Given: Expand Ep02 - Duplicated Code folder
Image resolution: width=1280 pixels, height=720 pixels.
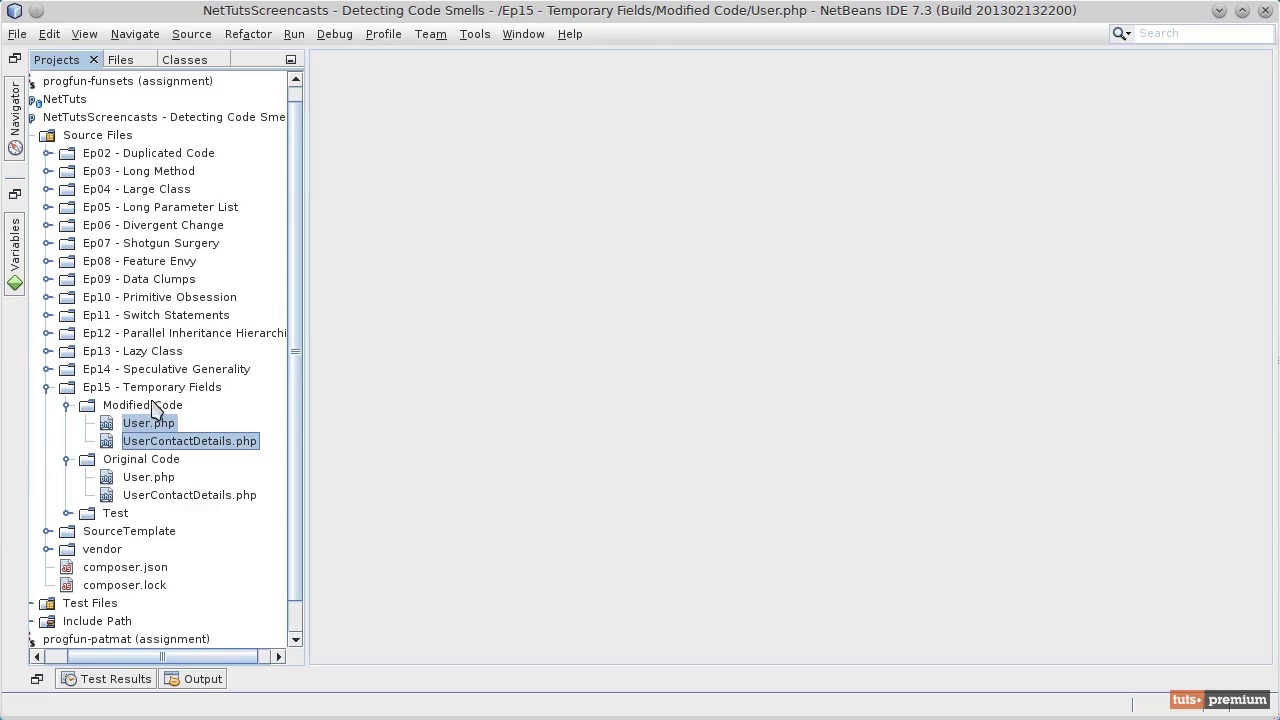Looking at the screenshot, I should click(47, 153).
